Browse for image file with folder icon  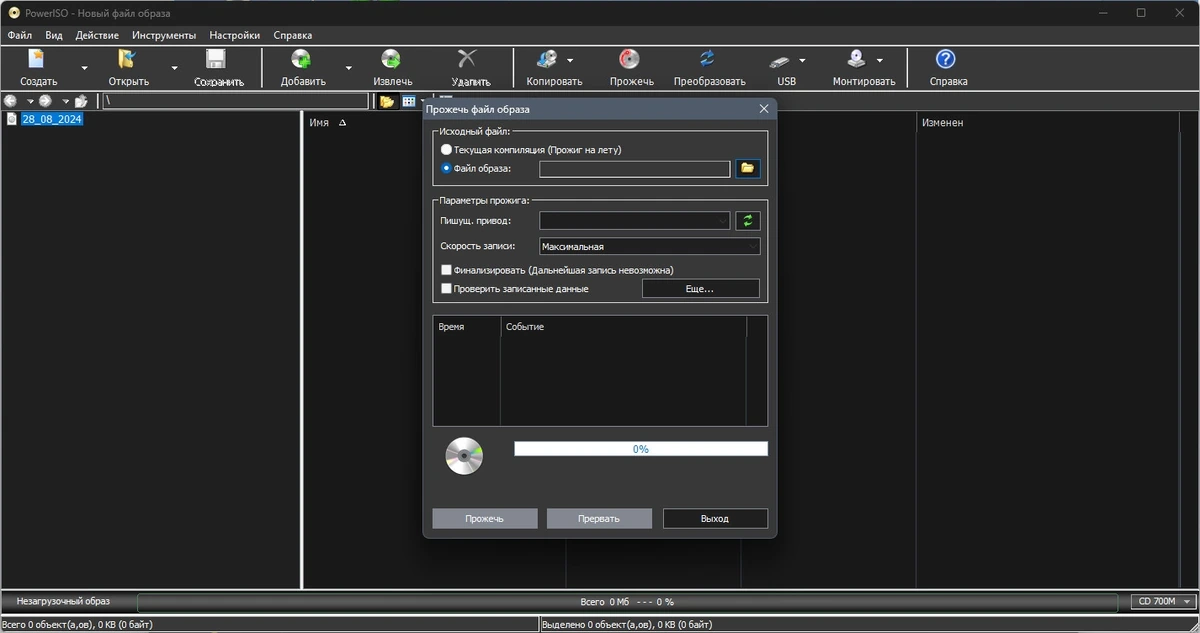click(748, 169)
